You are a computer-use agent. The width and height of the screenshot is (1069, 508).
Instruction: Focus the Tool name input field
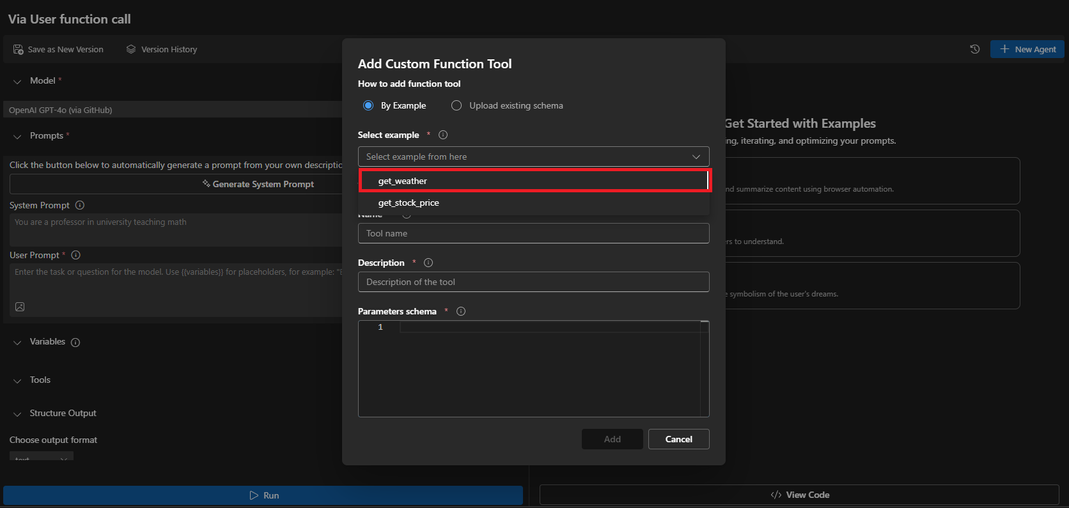534,233
